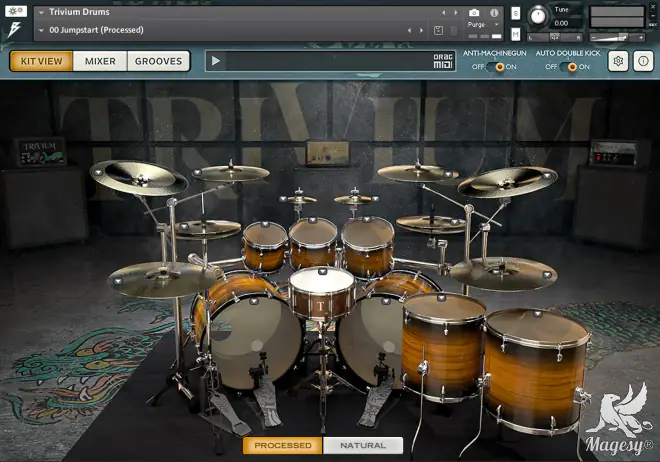Image resolution: width=660 pixels, height=462 pixels.
Task: Open the largest floor tom options arrow
Action: click(538, 313)
